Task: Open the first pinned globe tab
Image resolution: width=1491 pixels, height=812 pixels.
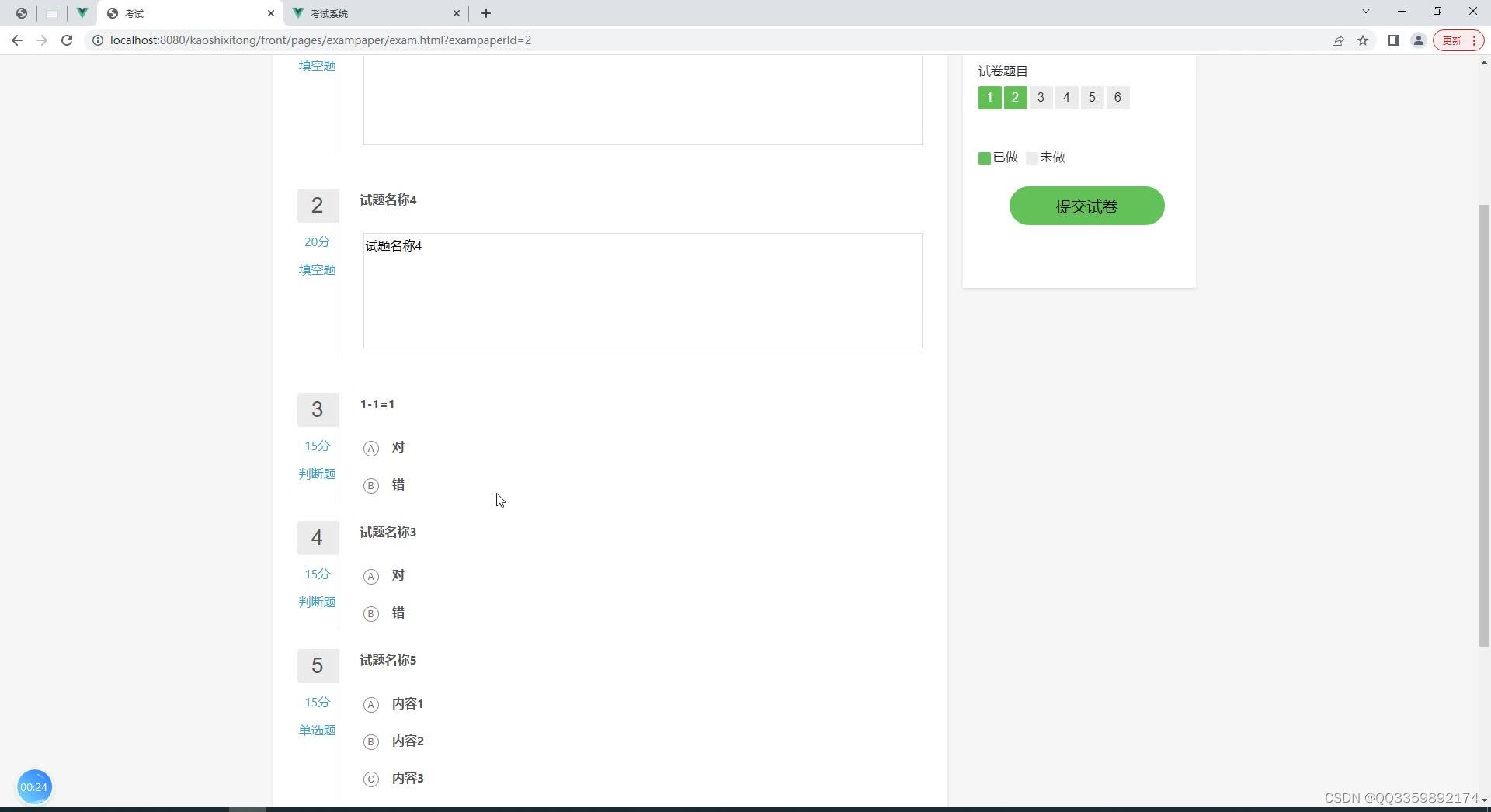Action: click(x=22, y=13)
